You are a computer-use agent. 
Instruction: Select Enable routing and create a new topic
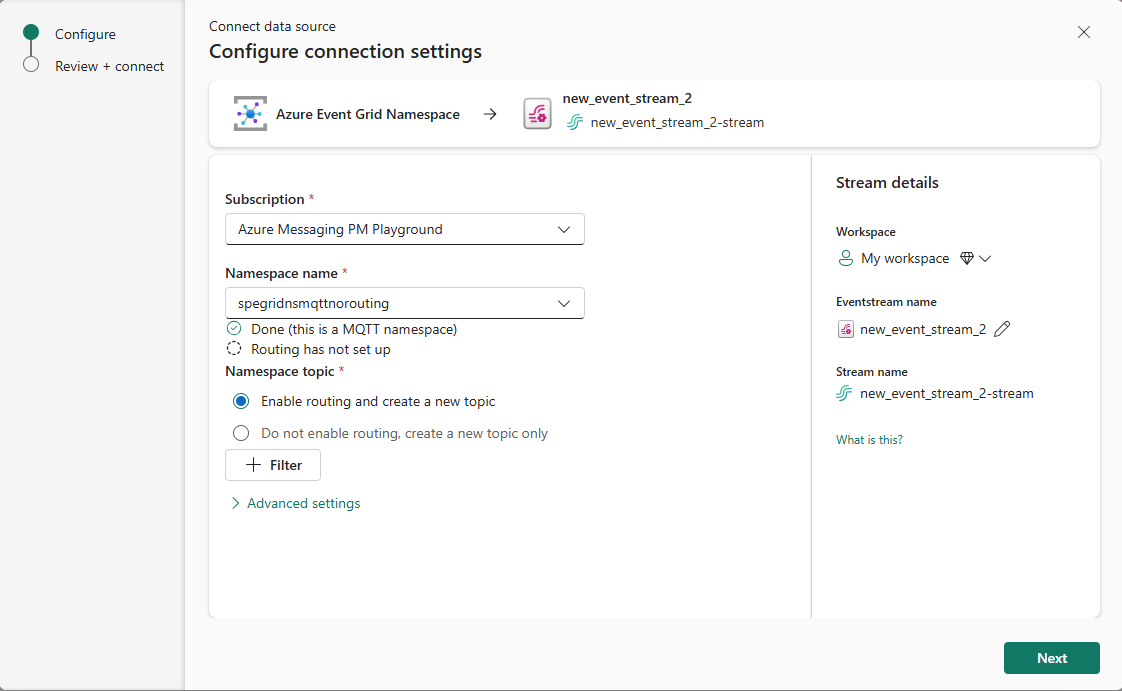click(x=240, y=400)
